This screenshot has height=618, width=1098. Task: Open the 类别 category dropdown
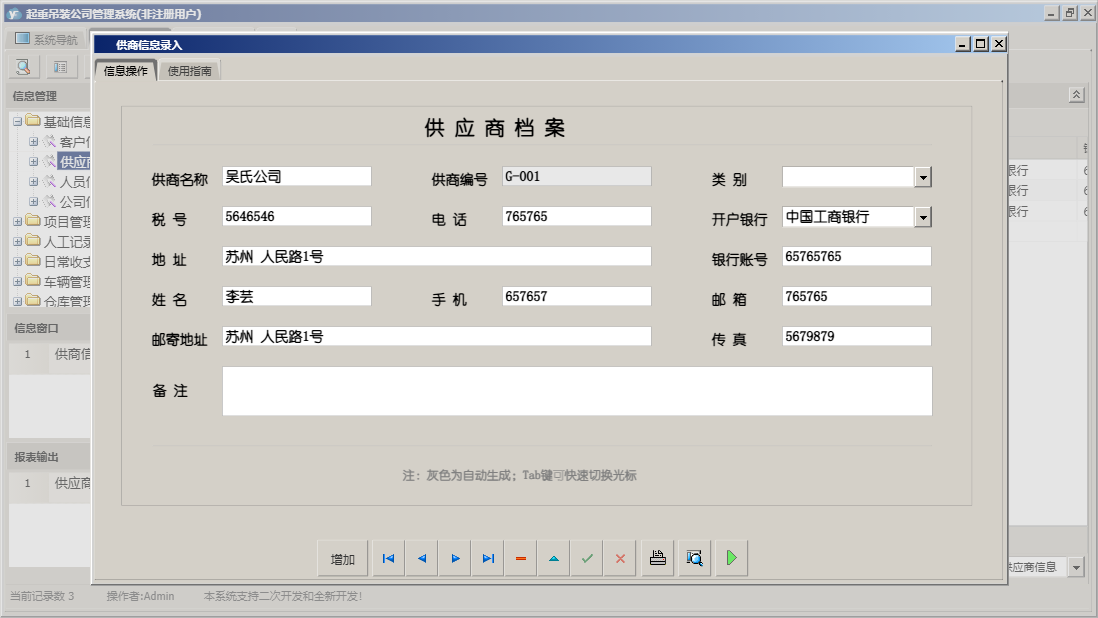(x=923, y=177)
